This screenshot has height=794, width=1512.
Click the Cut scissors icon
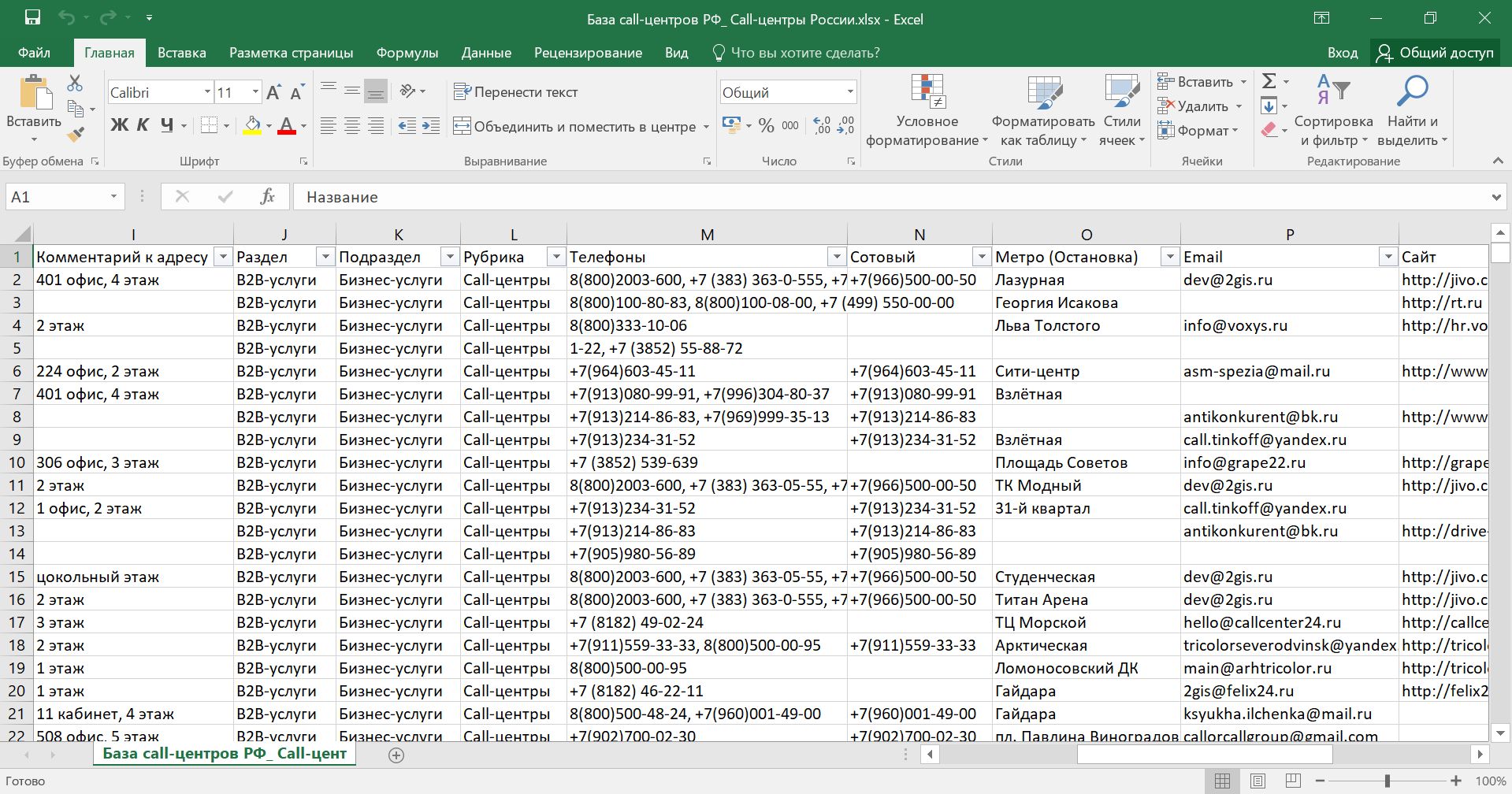click(75, 83)
